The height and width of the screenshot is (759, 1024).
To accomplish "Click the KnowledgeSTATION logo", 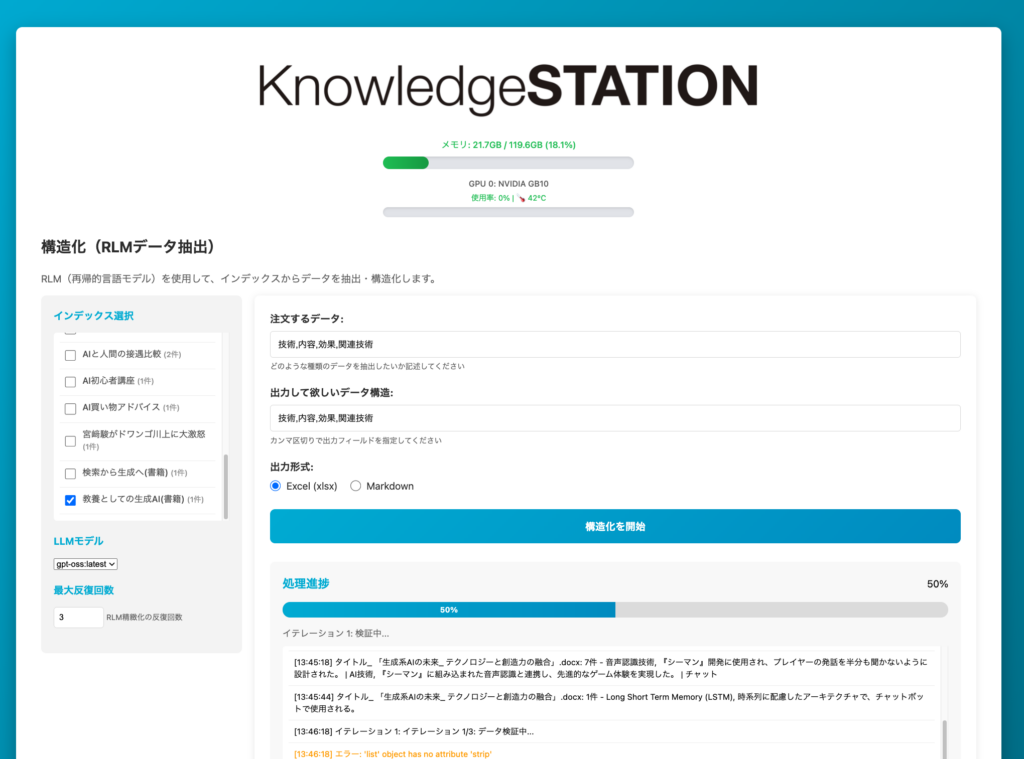I will (508, 87).
